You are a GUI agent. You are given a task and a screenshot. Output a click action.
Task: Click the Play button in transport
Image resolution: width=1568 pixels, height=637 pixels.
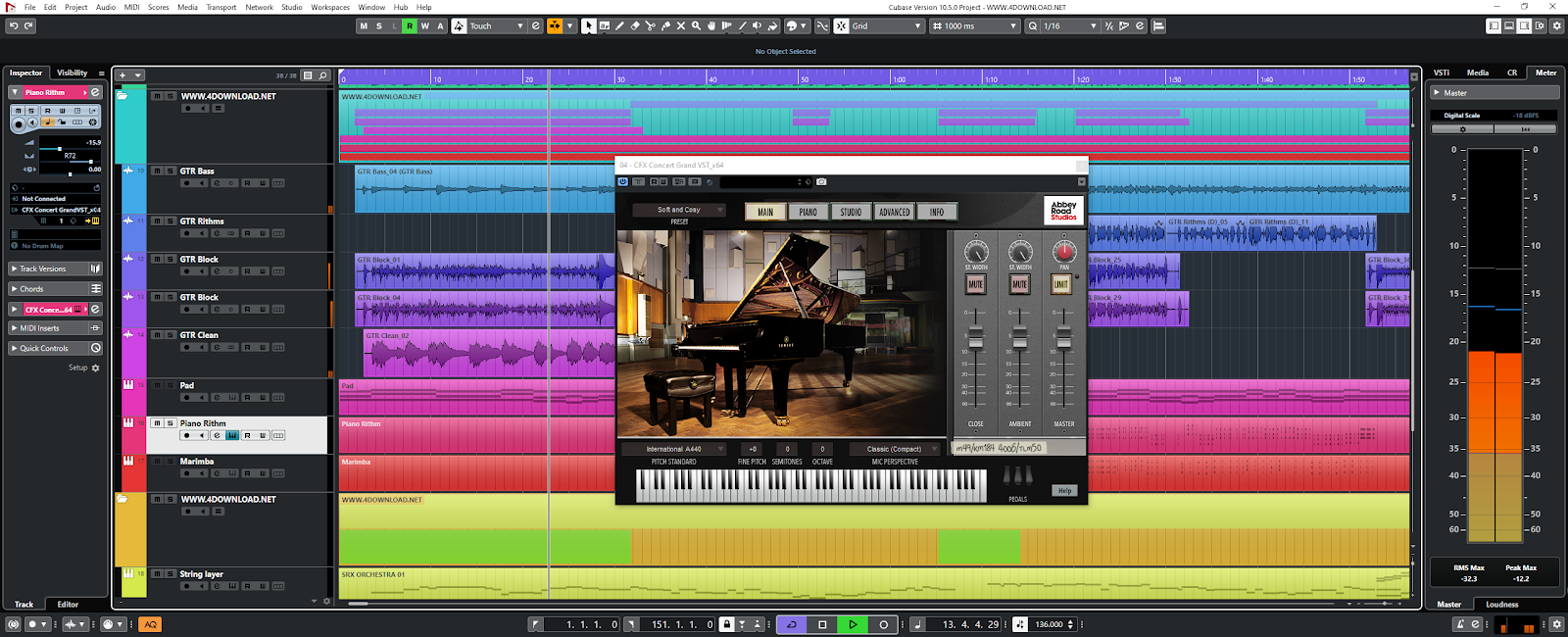pyautogui.click(x=853, y=624)
